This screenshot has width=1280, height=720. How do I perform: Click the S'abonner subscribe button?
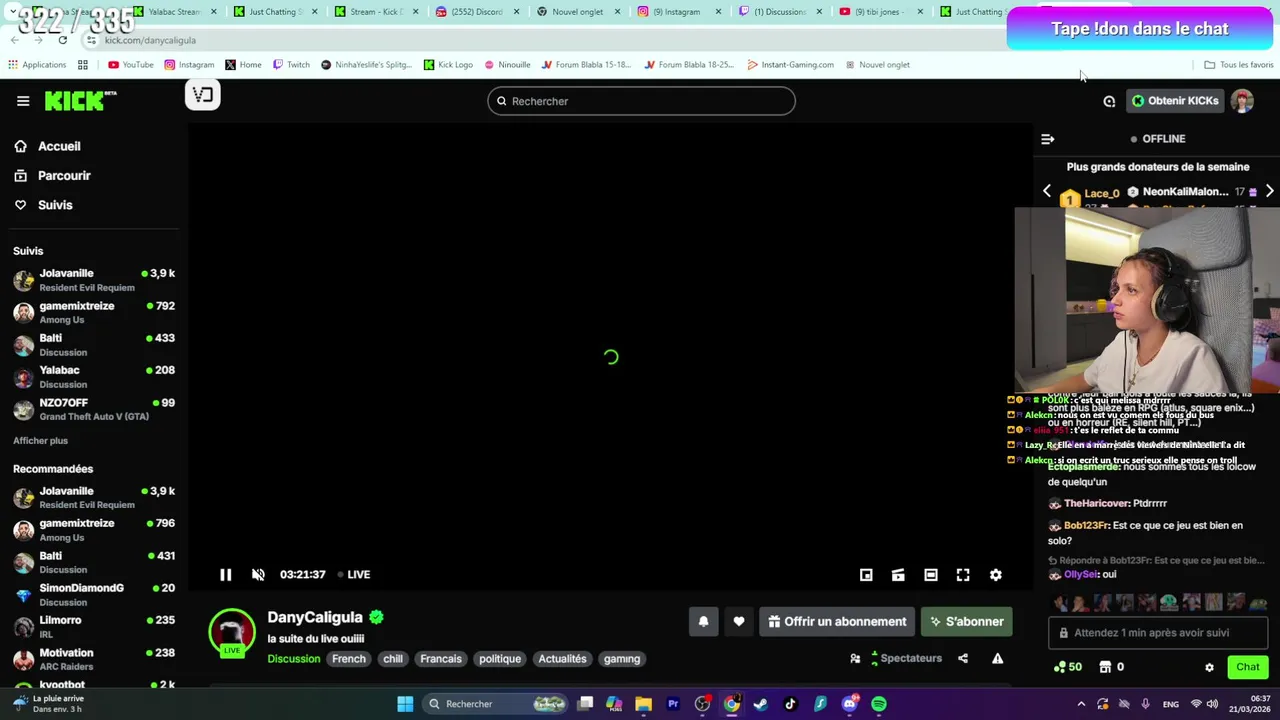[x=967, y=621]
